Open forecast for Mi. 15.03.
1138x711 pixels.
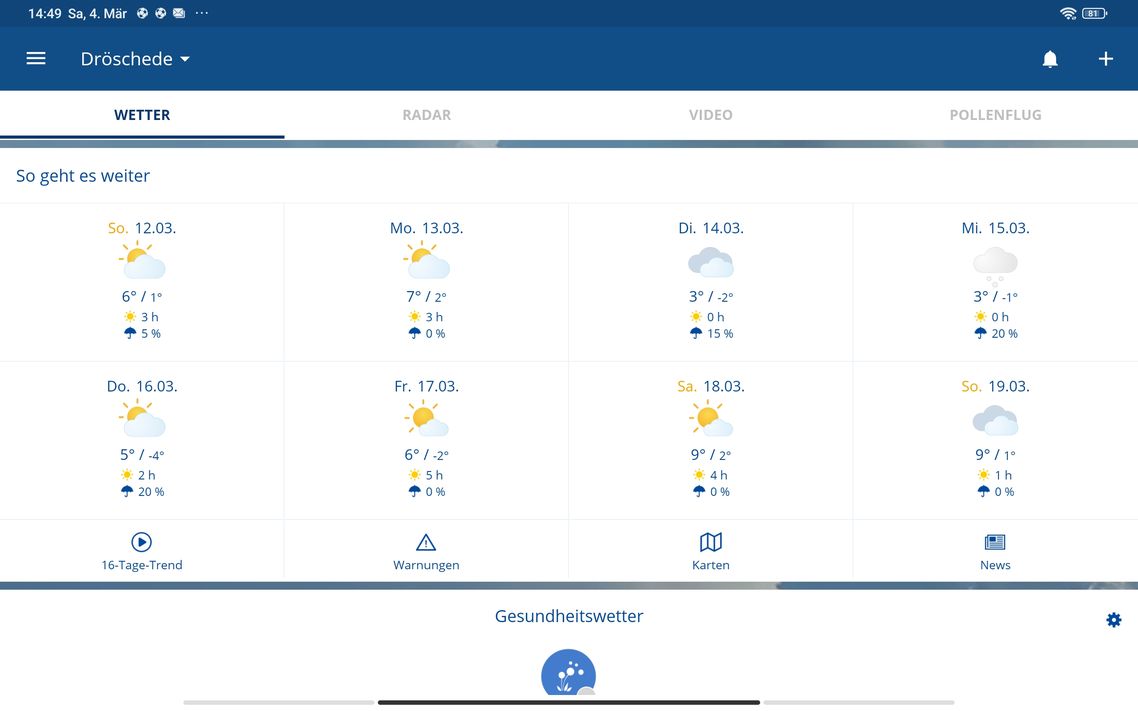tap(995, 282)
